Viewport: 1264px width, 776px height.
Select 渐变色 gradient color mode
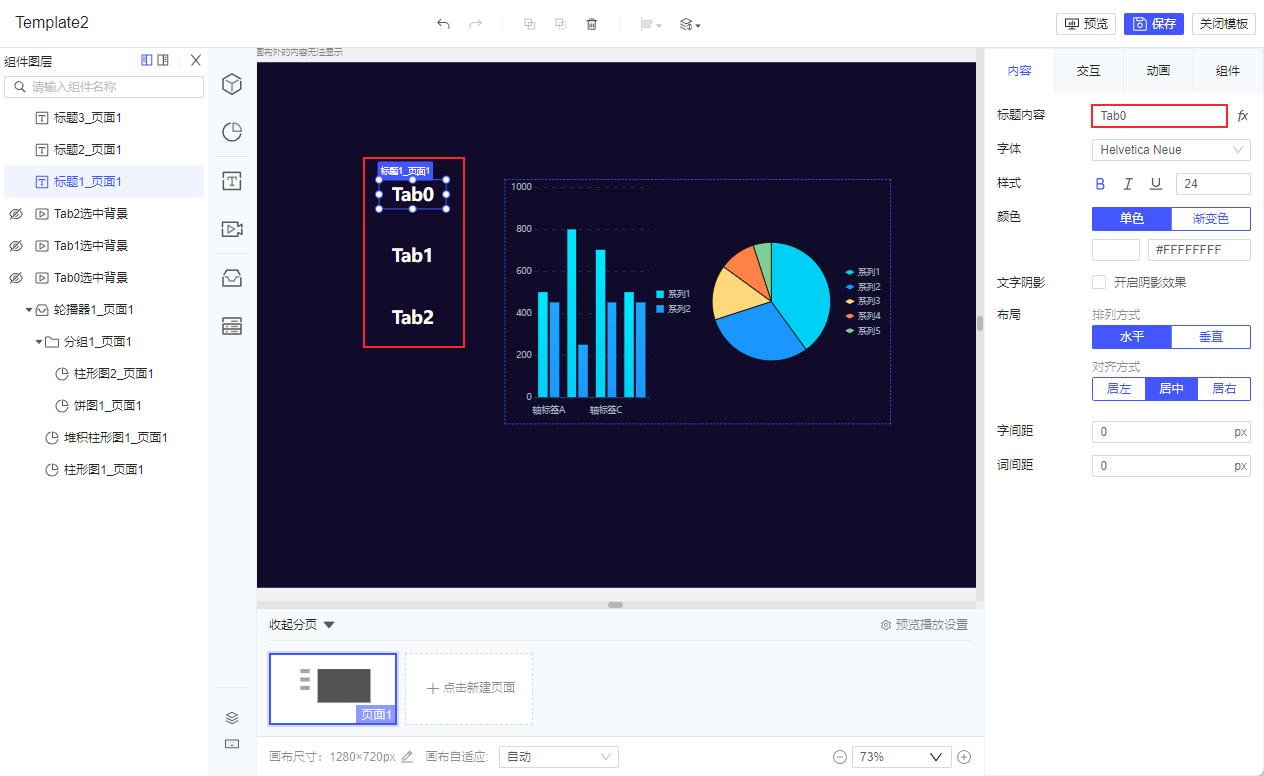click(1211, 218)
